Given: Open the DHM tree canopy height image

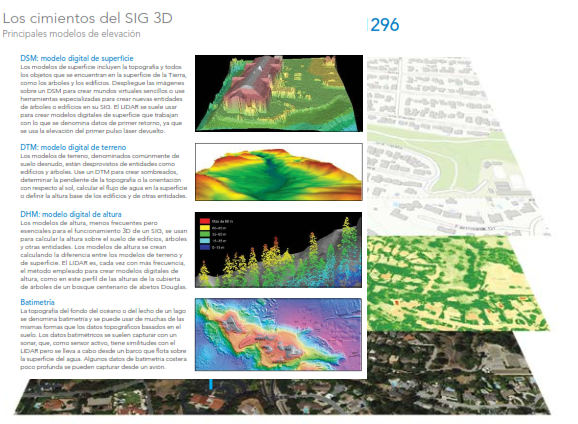Looking at the screenshot, I should coord(278,250).
